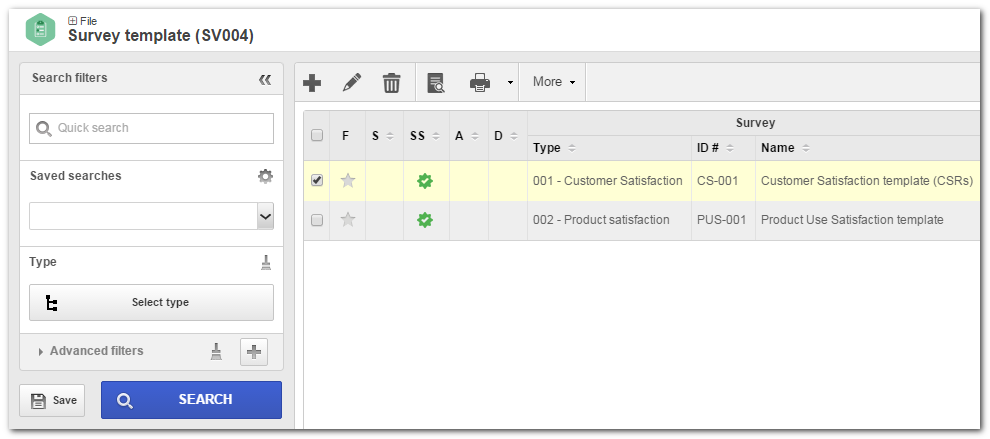Viewport: 990px width, 439px height.
Task: Click the Select type button
Action: coord(152,303)
